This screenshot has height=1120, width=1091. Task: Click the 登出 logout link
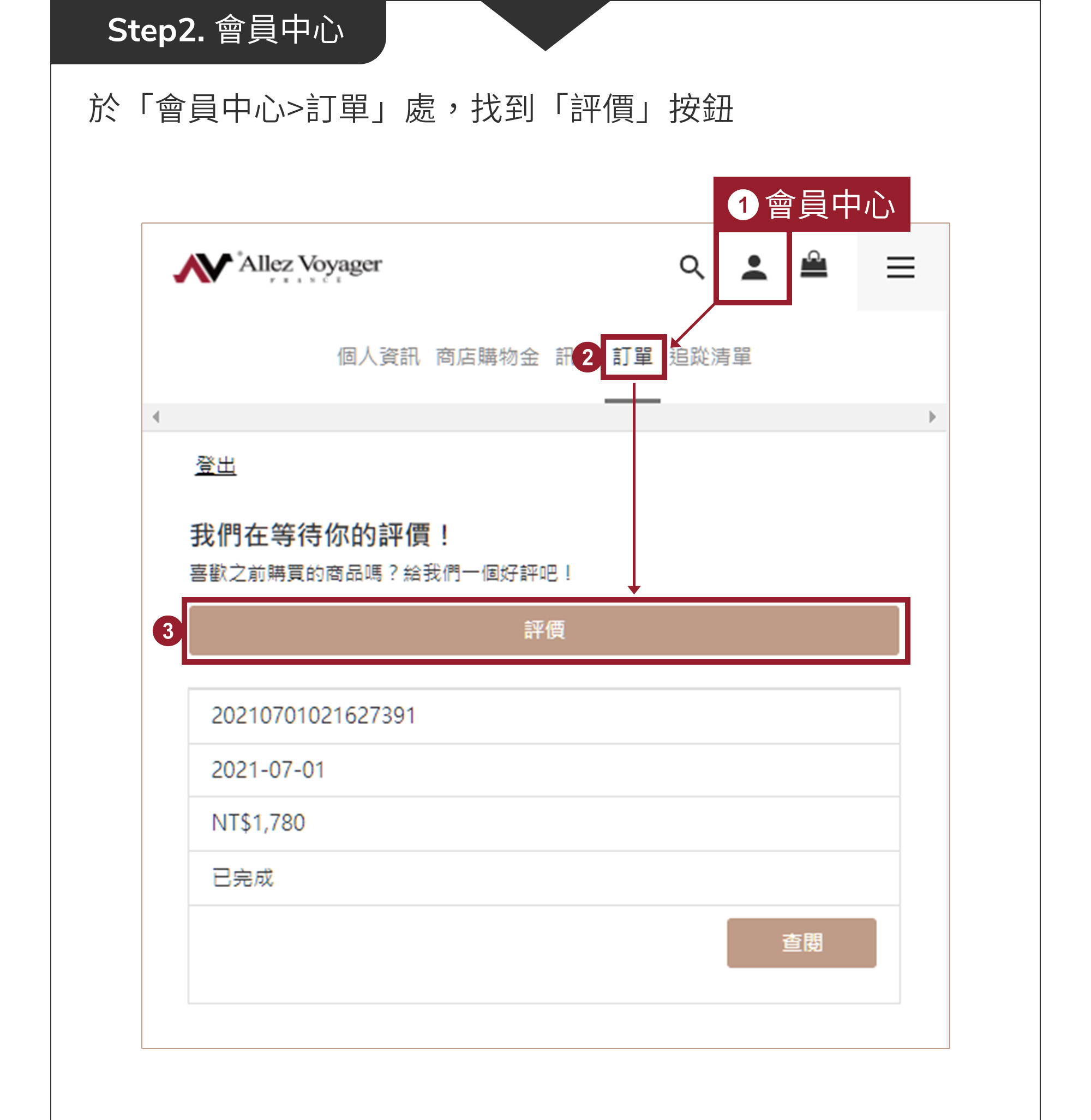point(215,465)
